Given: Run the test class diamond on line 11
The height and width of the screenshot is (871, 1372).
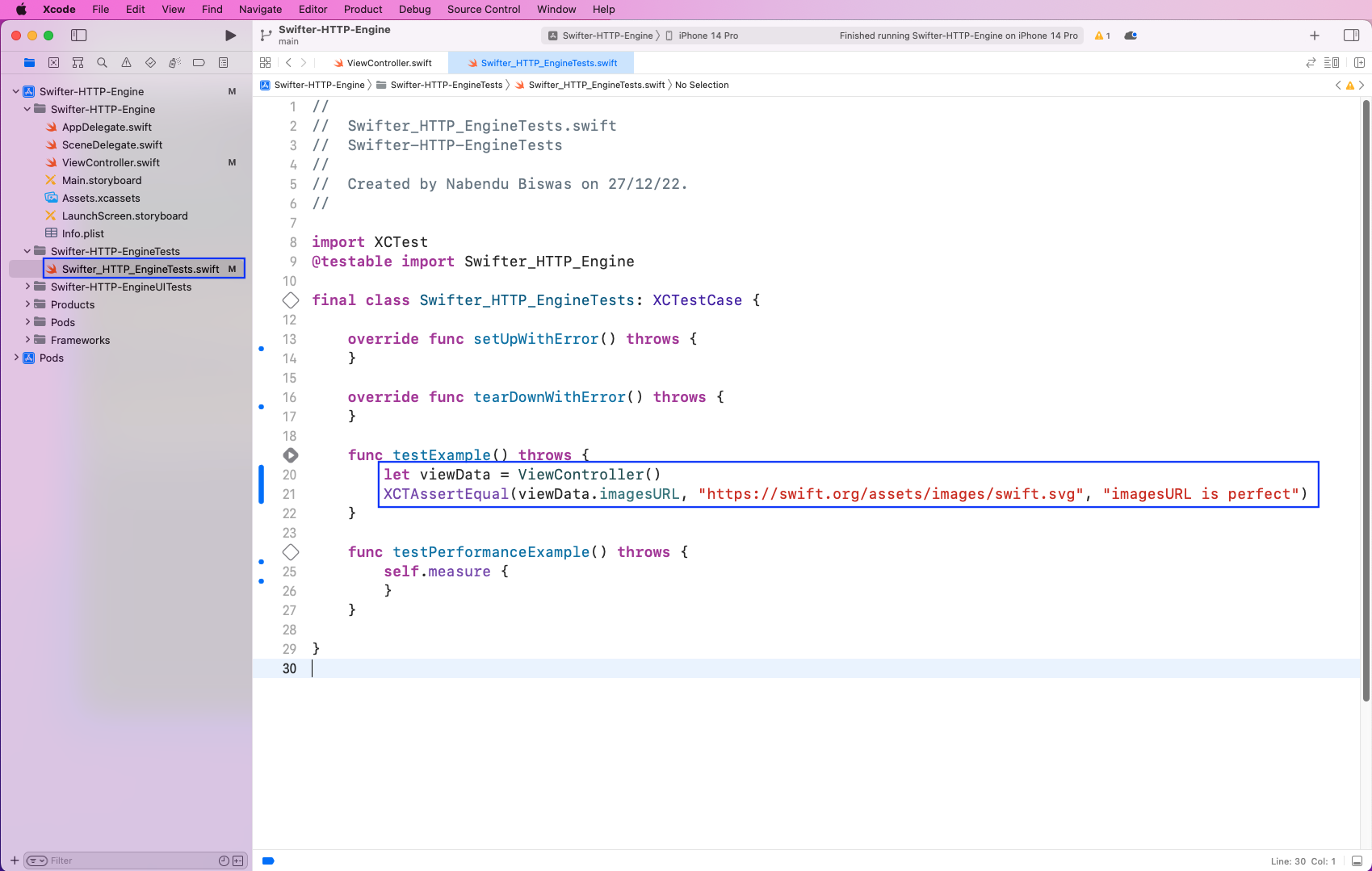Looking at the screenshot, I should (291, 300).
